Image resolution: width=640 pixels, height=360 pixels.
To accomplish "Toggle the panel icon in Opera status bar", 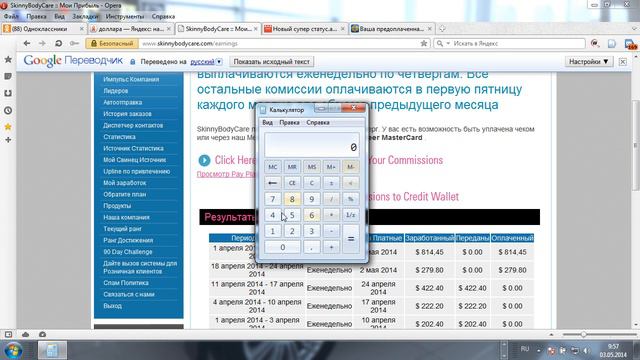I will (x=8, y=334).
